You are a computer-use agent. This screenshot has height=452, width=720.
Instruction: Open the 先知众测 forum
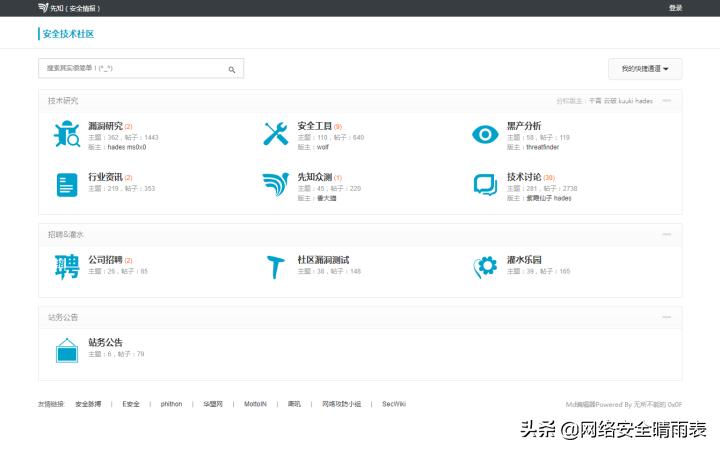point(315,177)
